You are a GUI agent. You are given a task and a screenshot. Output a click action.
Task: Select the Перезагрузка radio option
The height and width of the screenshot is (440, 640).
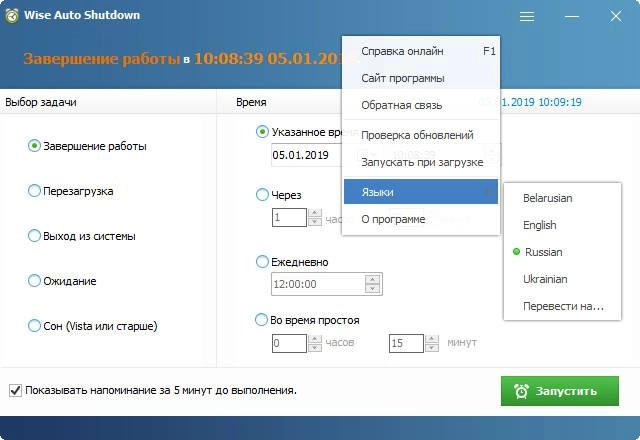(34, 191)
